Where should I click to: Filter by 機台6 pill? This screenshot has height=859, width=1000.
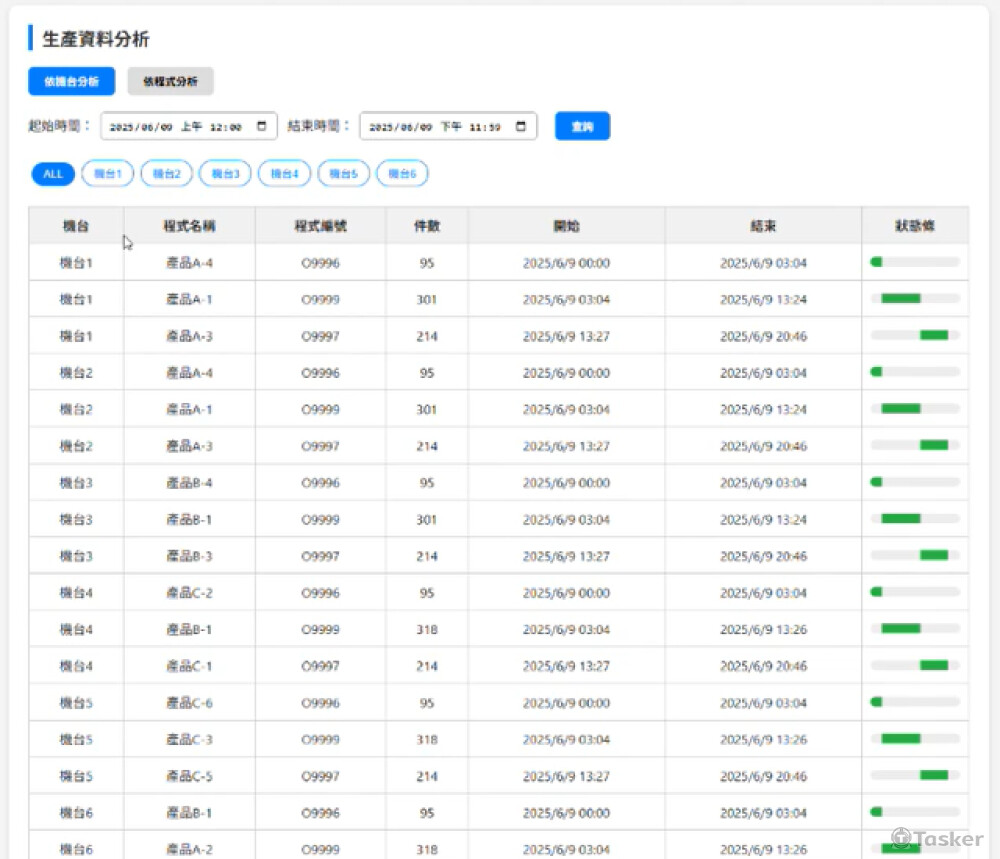pos(402,174)
